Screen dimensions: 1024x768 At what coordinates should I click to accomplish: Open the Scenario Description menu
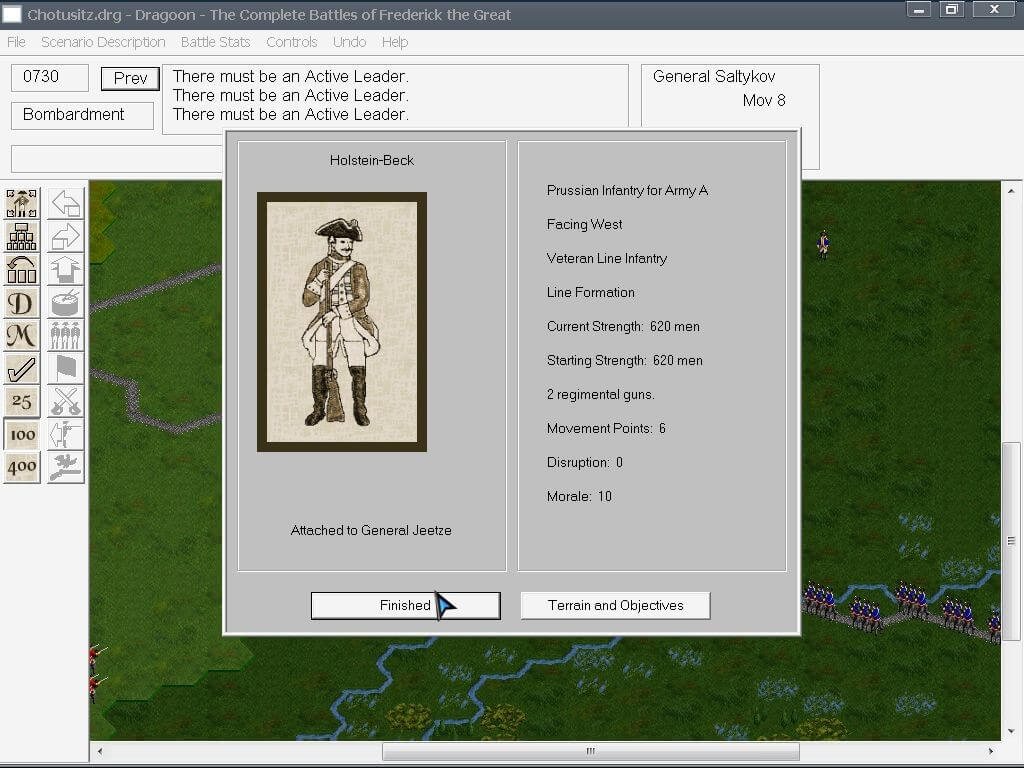[103, 42]
